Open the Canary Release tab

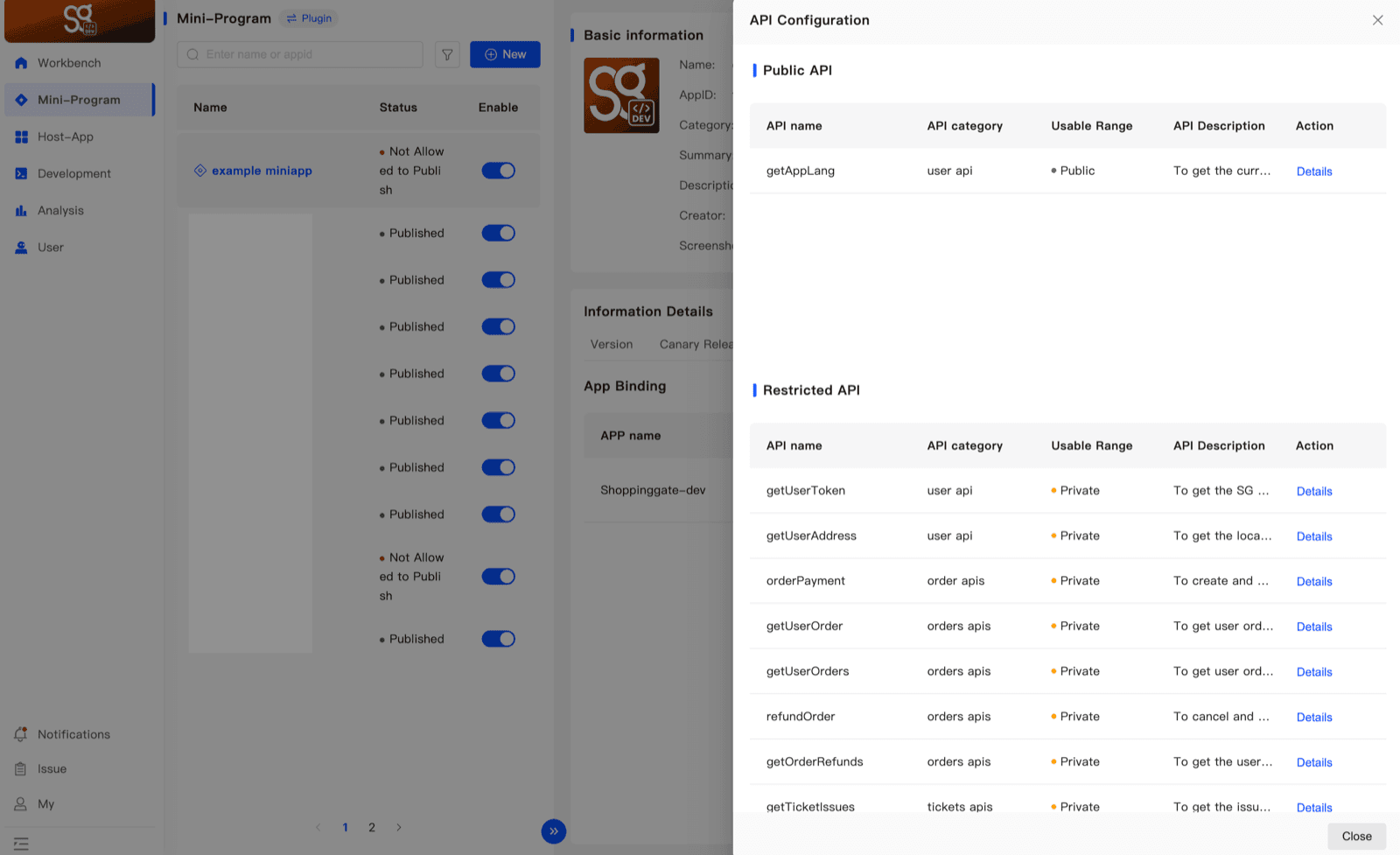(696, 344)
